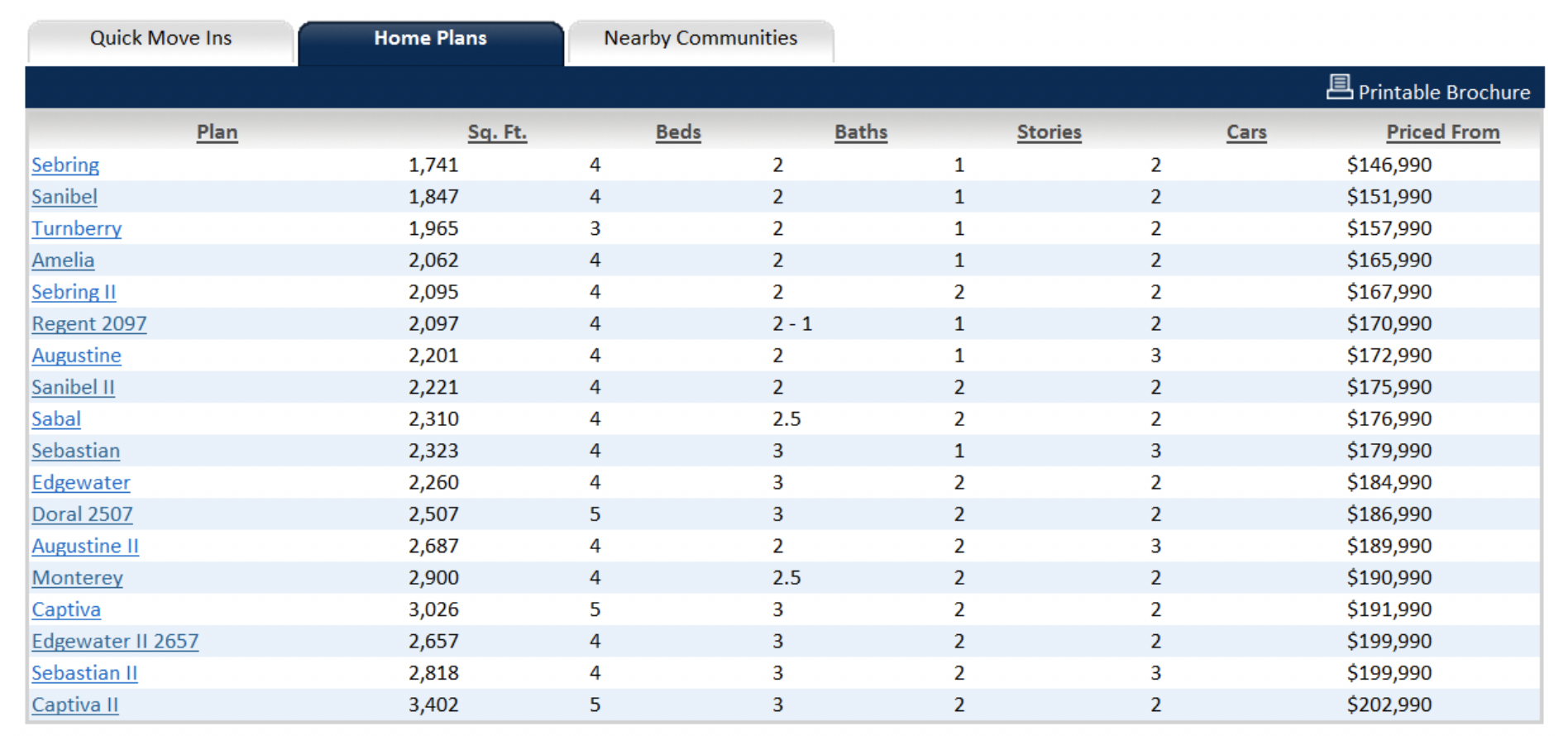Click the $170,990 price for Regent 2097
Screen dimensions: 1568x736
coord(1389,324)
